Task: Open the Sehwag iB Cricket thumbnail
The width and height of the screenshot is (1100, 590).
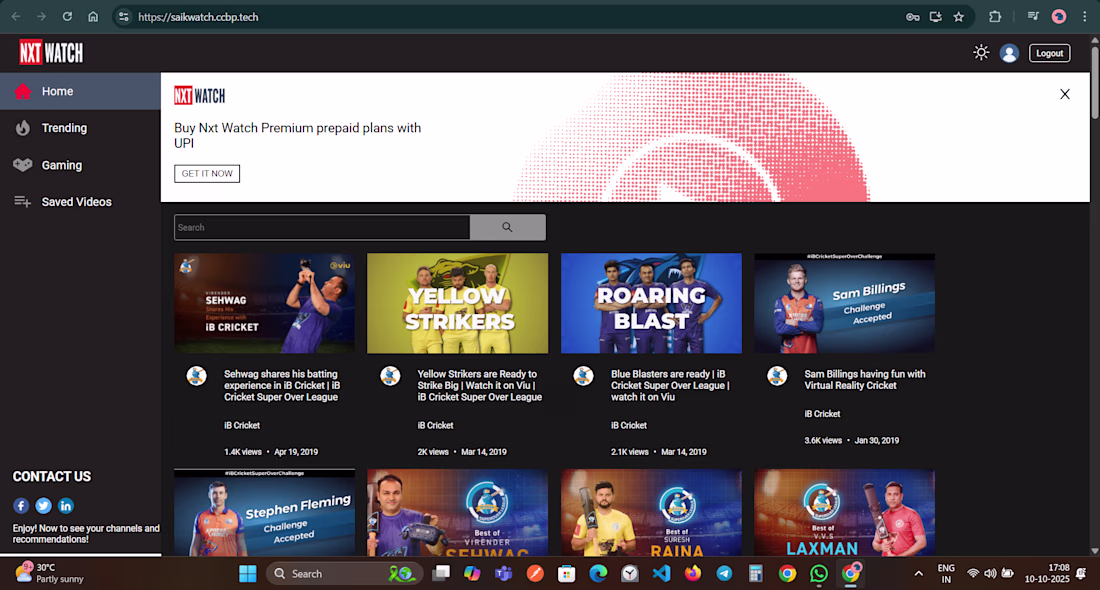Action: (x=264, y=303)
